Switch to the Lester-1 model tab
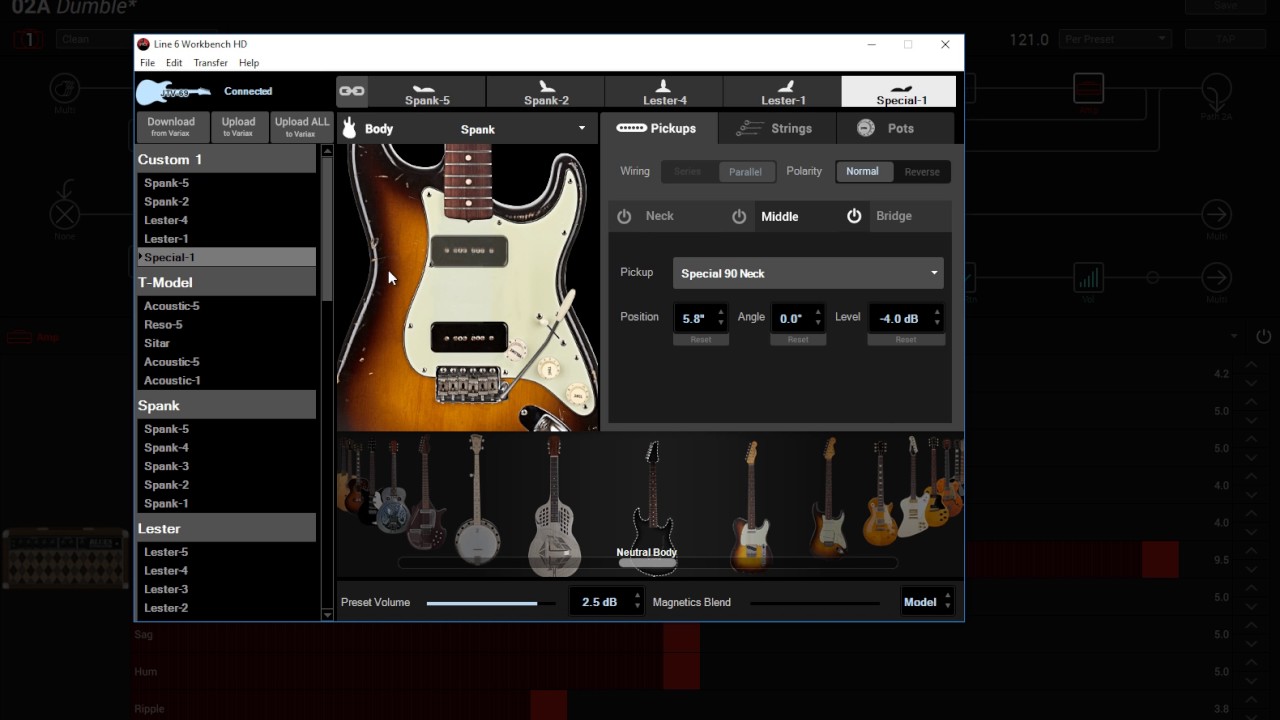 click(x=783, y=92)
